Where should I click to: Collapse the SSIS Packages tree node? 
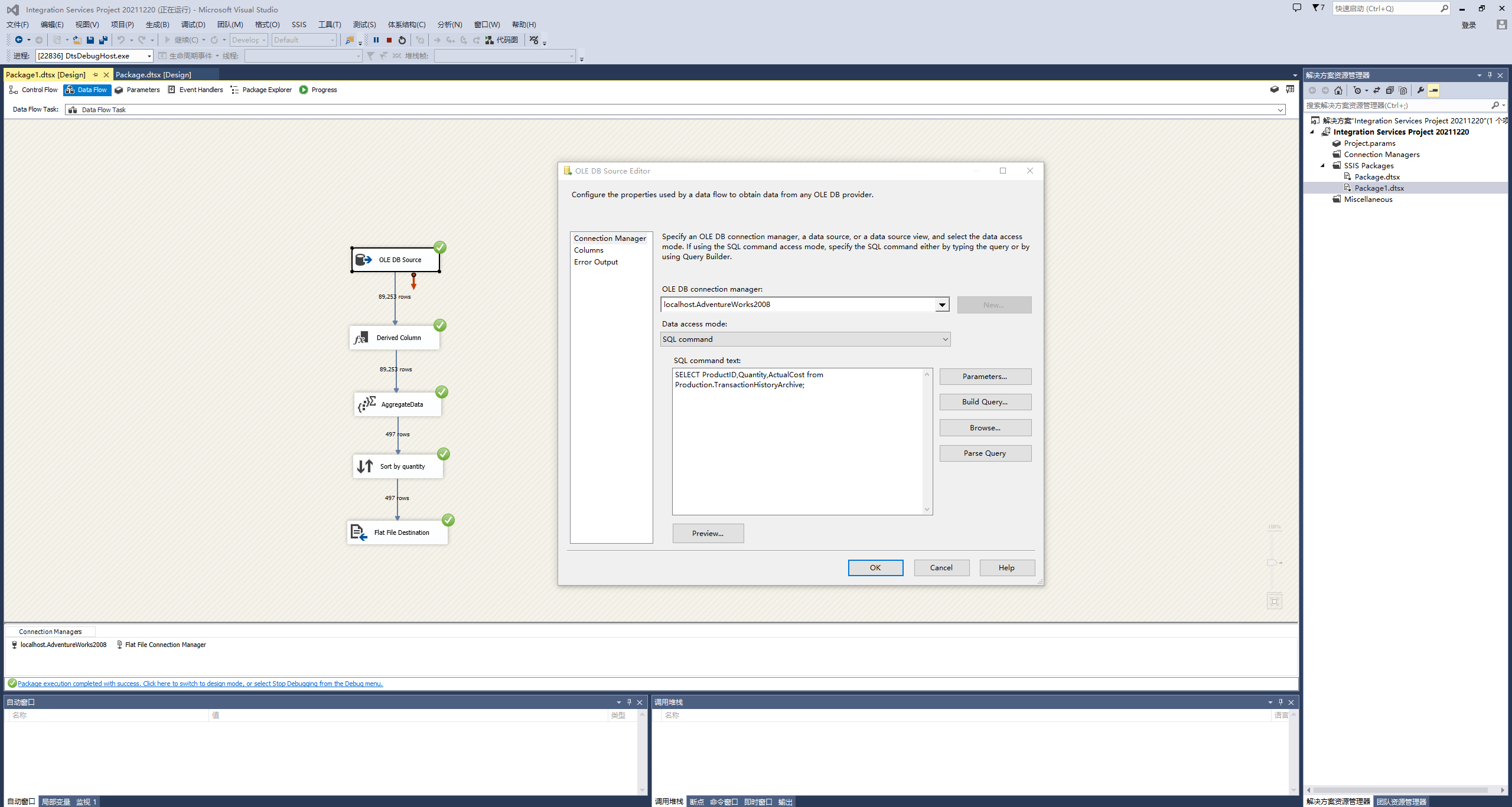tap(1323, 166)
